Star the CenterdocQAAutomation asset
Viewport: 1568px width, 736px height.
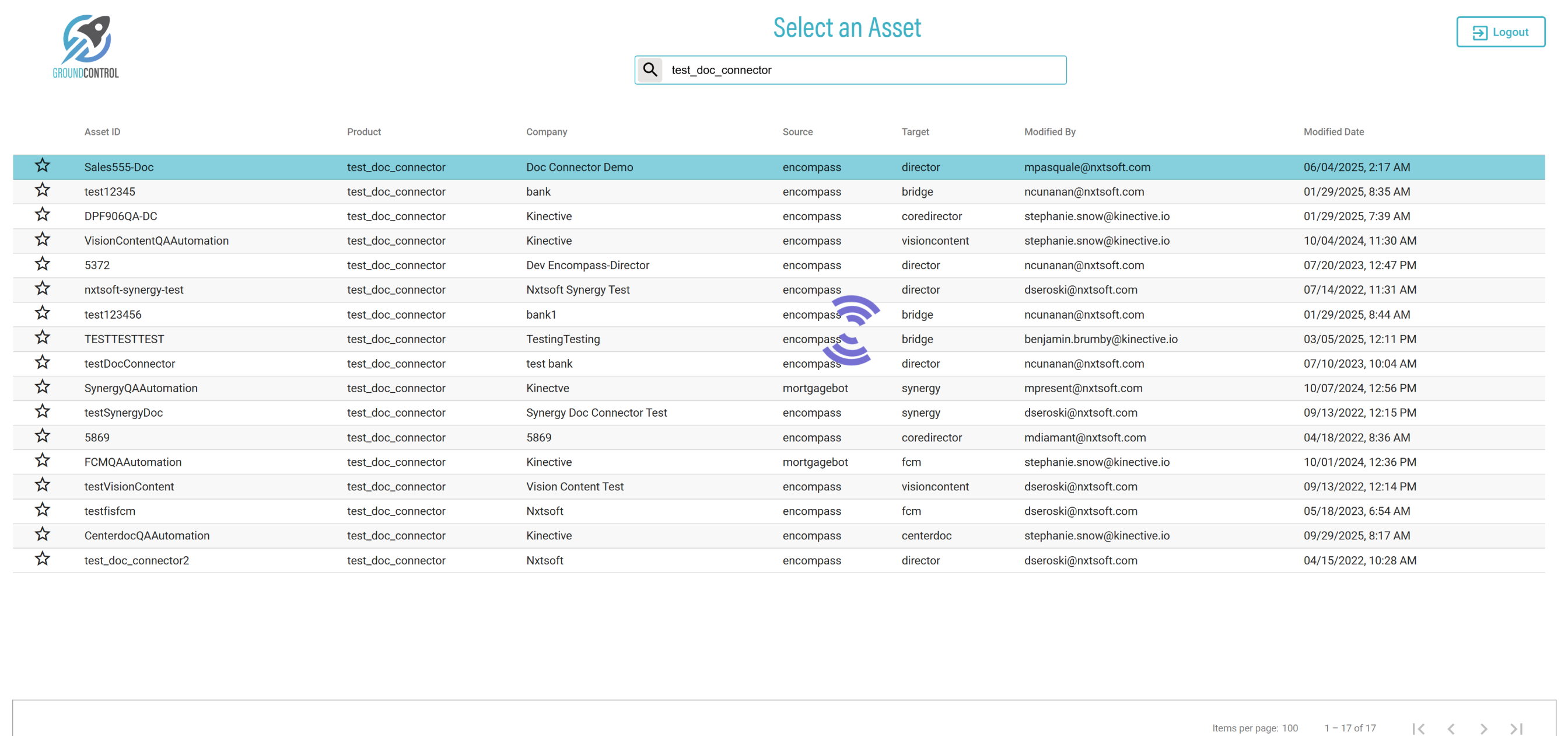[x=42, y=534]
